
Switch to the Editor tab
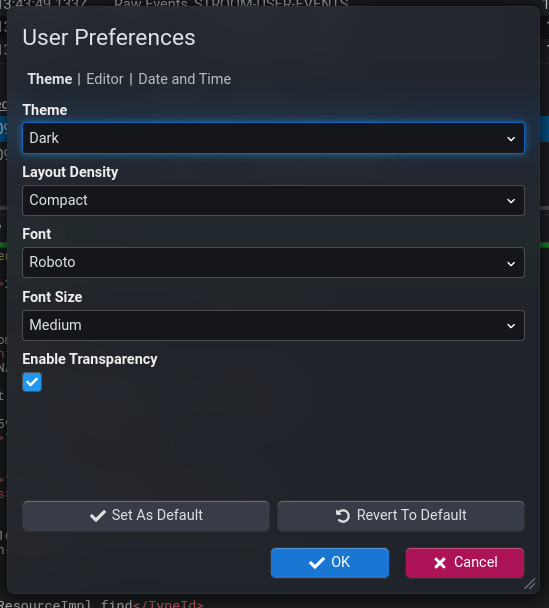point(105,79)
